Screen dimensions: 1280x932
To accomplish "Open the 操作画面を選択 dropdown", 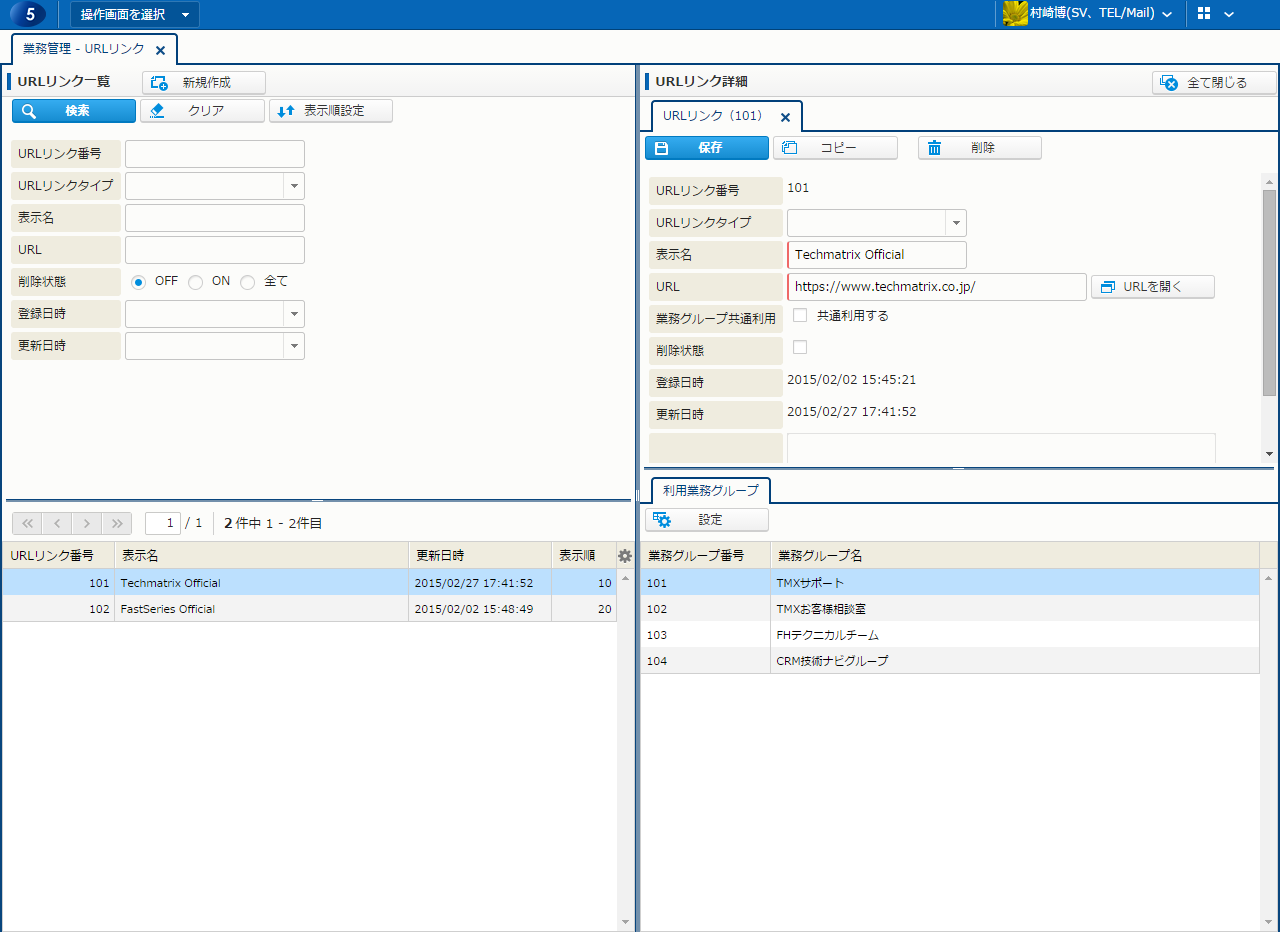I will 134,14.
